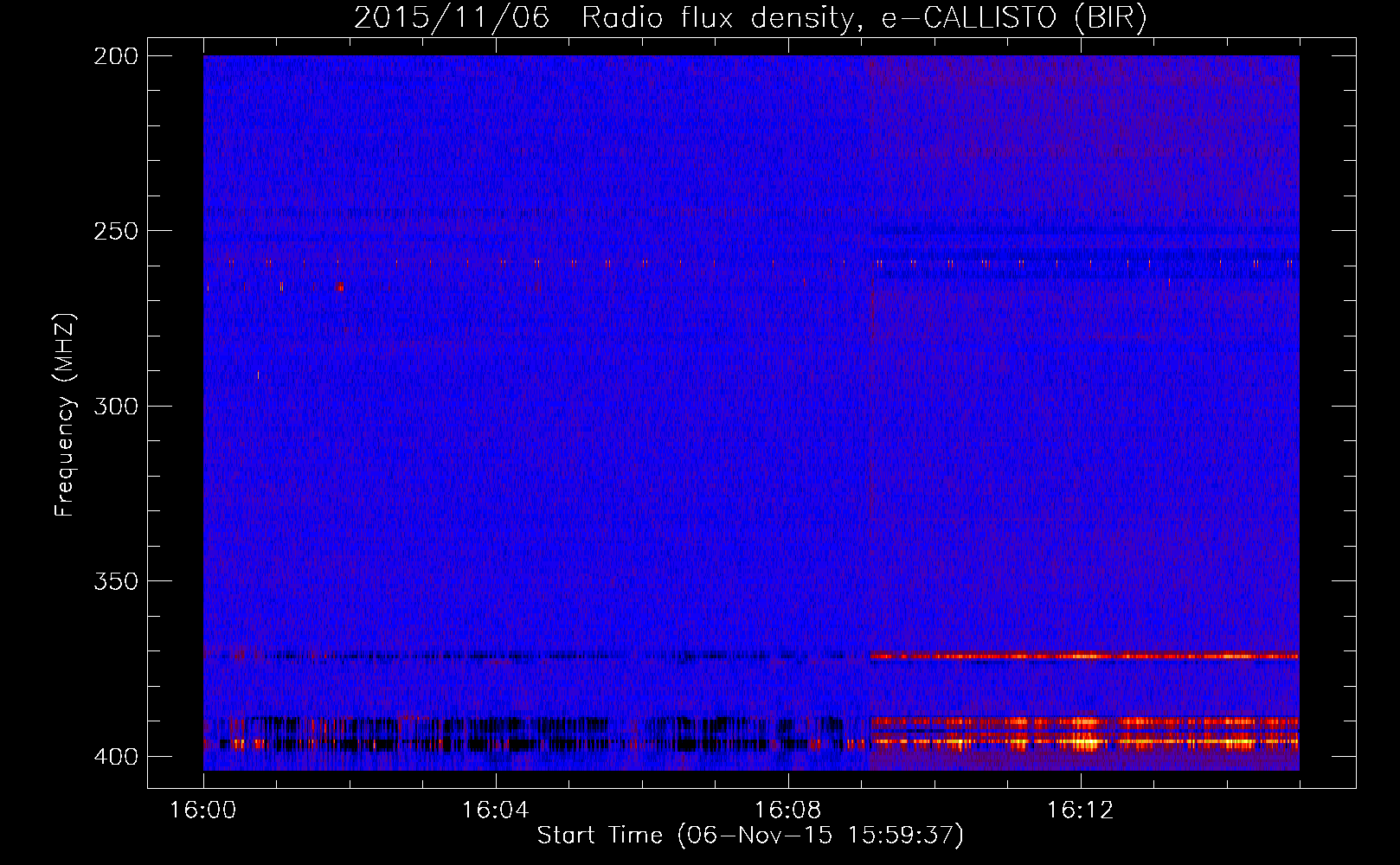This screenshot has height=865, width=1400.
Task: Click the 16:04 time tick label
Action: point(496,811)
